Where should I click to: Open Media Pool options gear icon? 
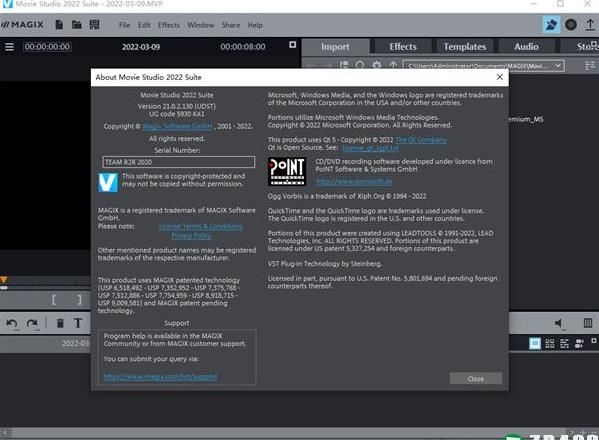tap(377, 65)
